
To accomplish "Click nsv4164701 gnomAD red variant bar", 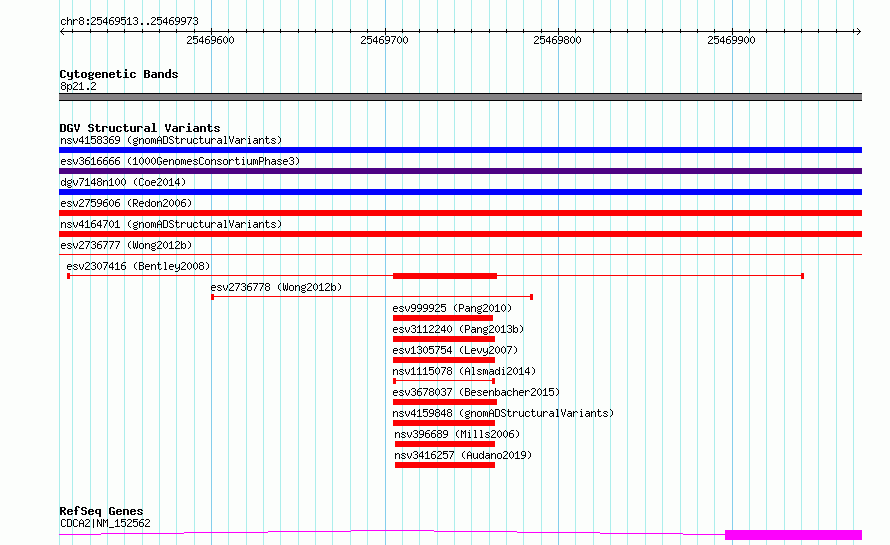I will 460,234.
